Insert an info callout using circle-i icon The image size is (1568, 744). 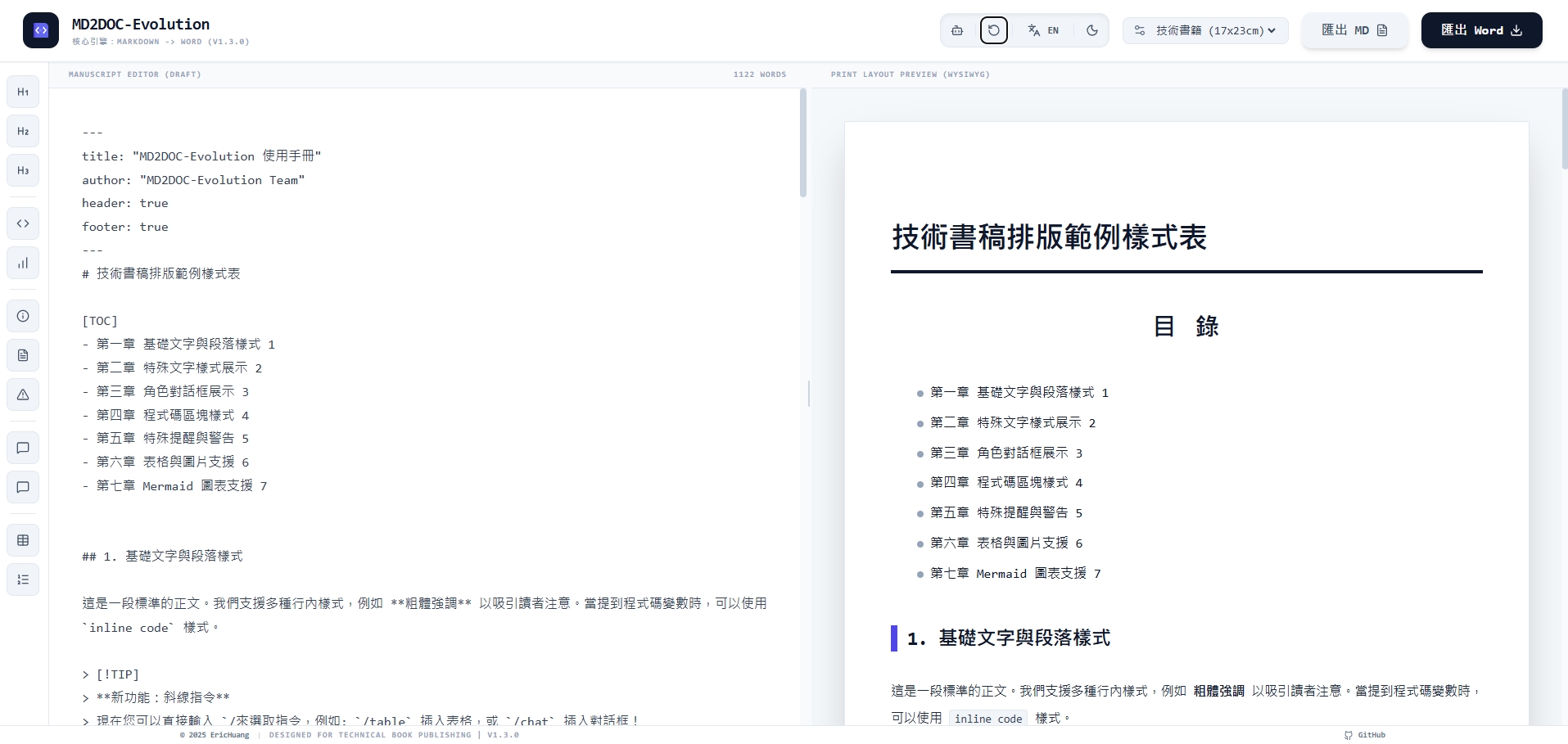click(x=23, y=316)
